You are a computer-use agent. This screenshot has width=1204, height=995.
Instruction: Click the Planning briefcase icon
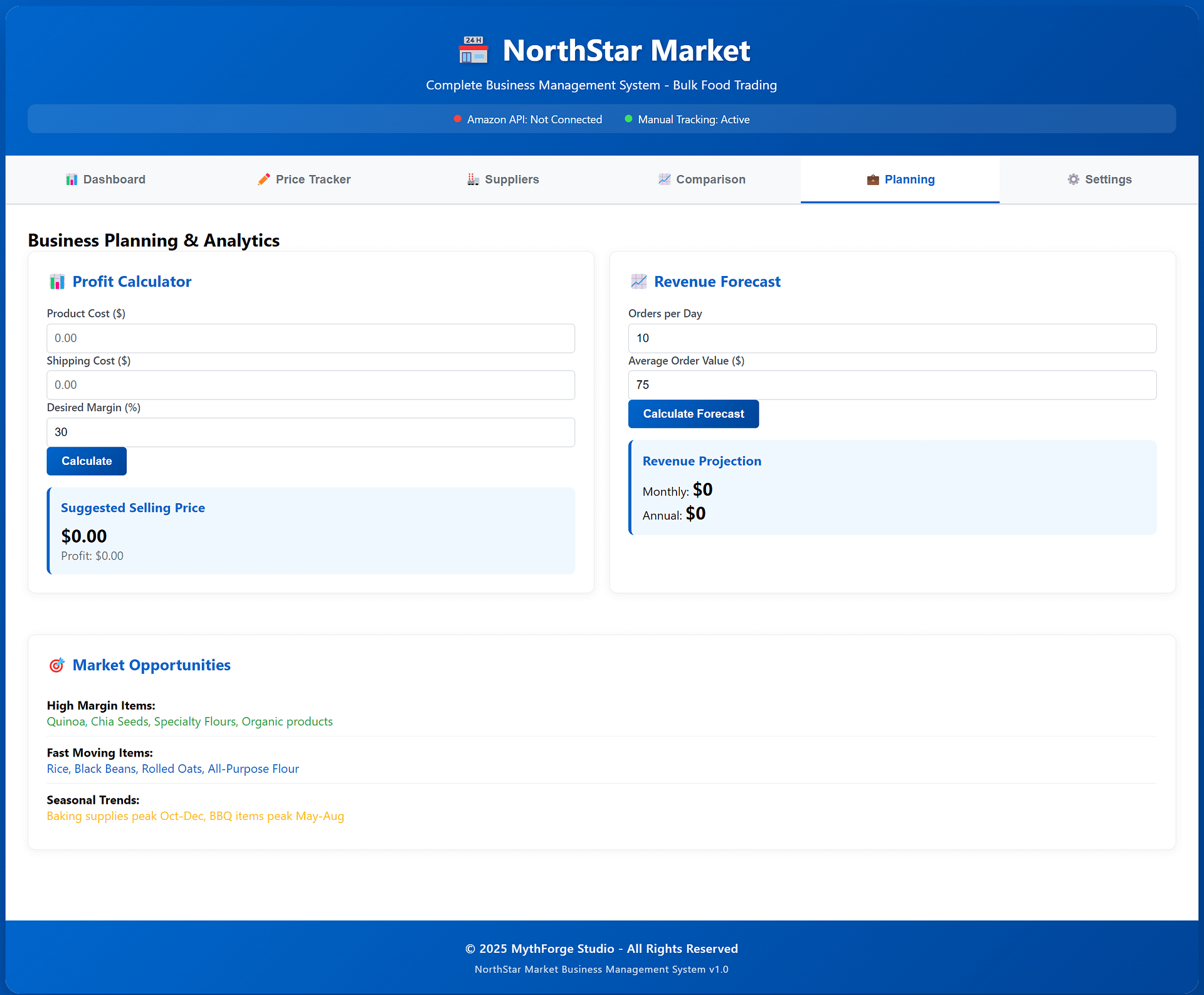coord(873,180)
